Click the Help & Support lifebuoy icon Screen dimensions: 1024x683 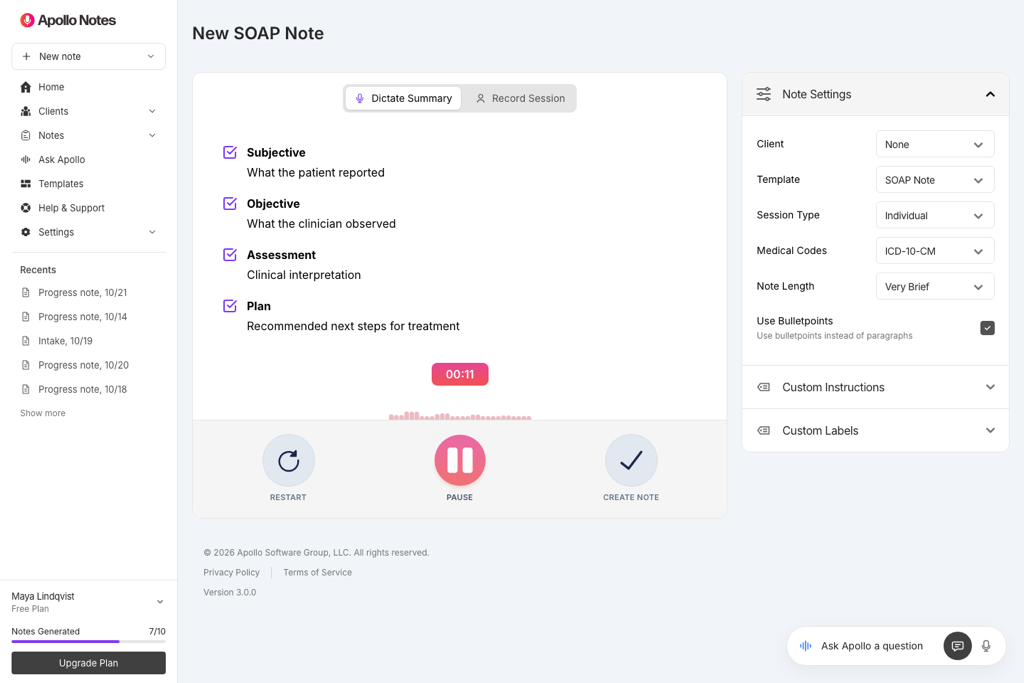pyautogui.click(x=25, y=208)
